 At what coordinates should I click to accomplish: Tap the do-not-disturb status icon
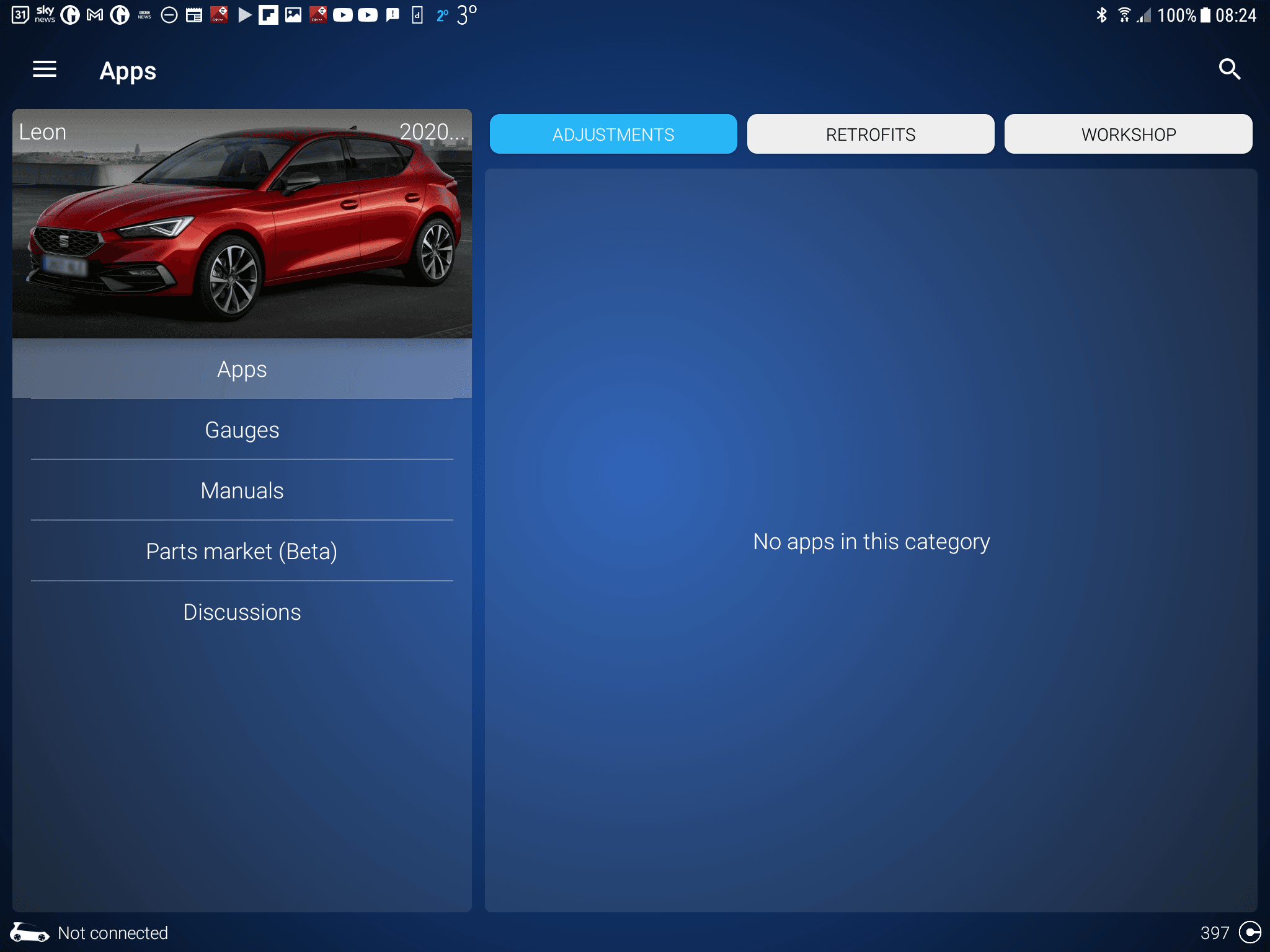[x=169, y=15]
